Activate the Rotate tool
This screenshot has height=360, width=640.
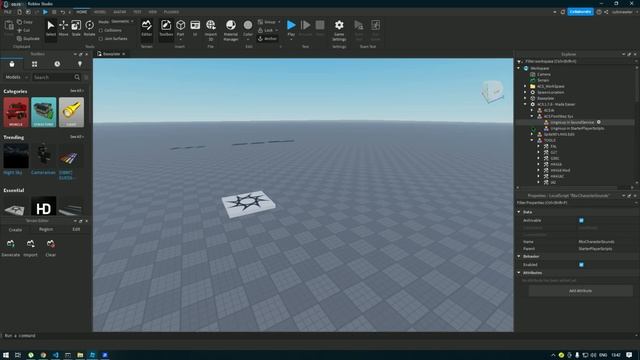(x=89, y=29)
